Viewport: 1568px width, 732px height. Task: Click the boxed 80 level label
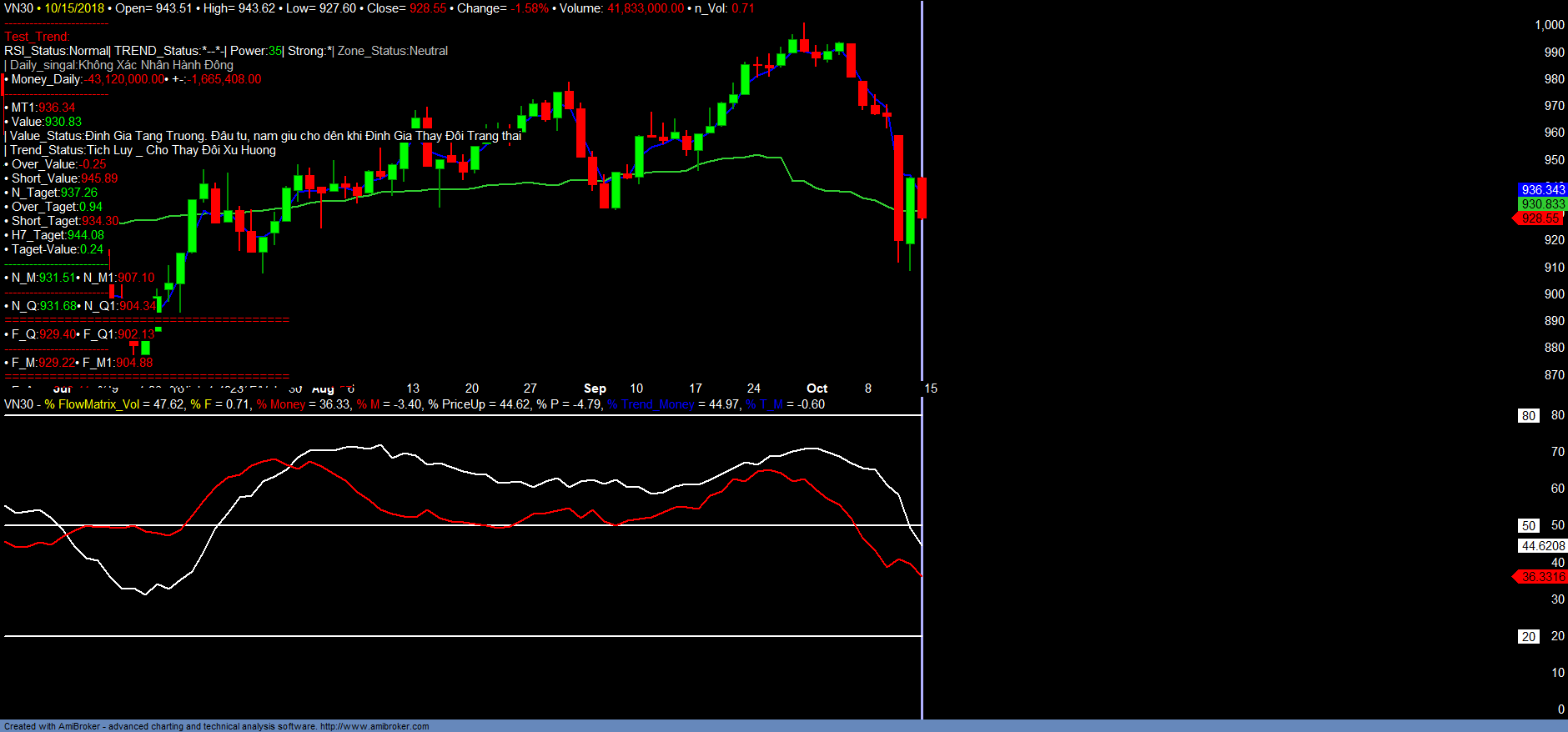pyautogui.click(x=1528, y=415)
